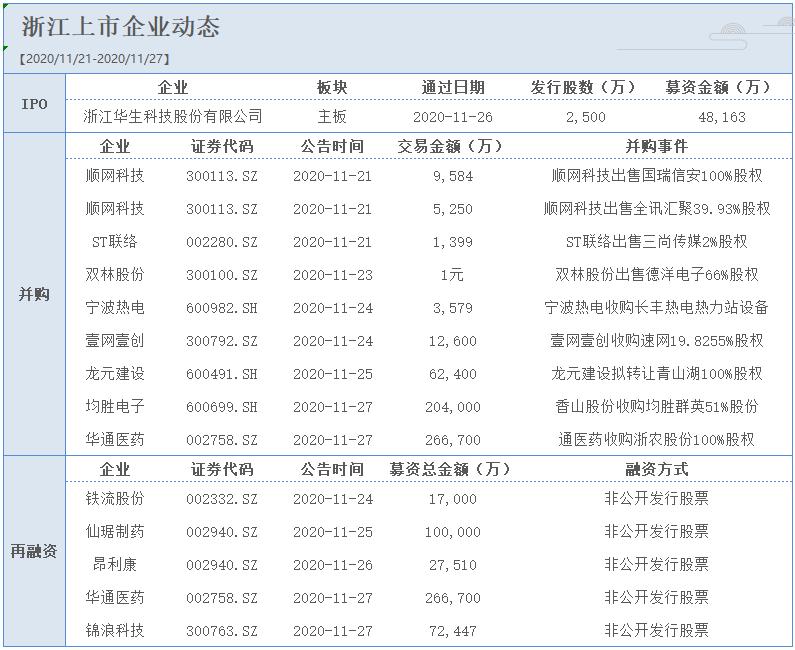Click the refinancing date 2020-11-26
Image resolution: width=795 pixels, height=650 pixels.
tap(333, 565)
